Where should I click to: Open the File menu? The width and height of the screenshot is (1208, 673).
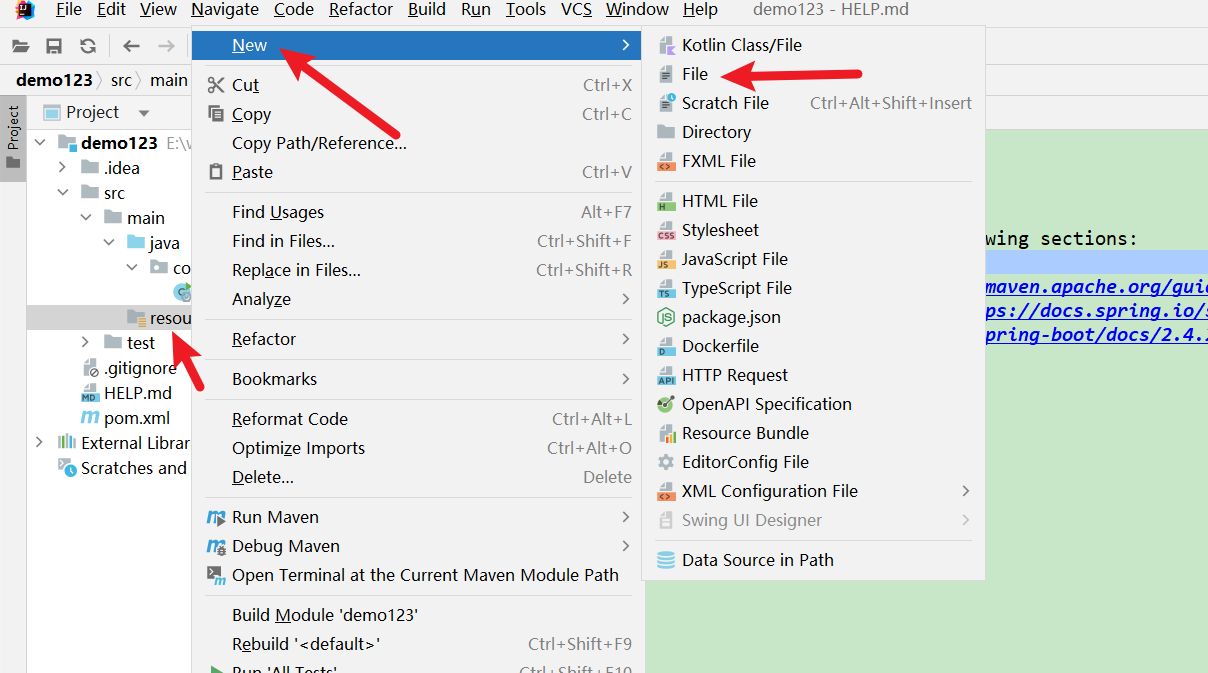tap(69, 10)
